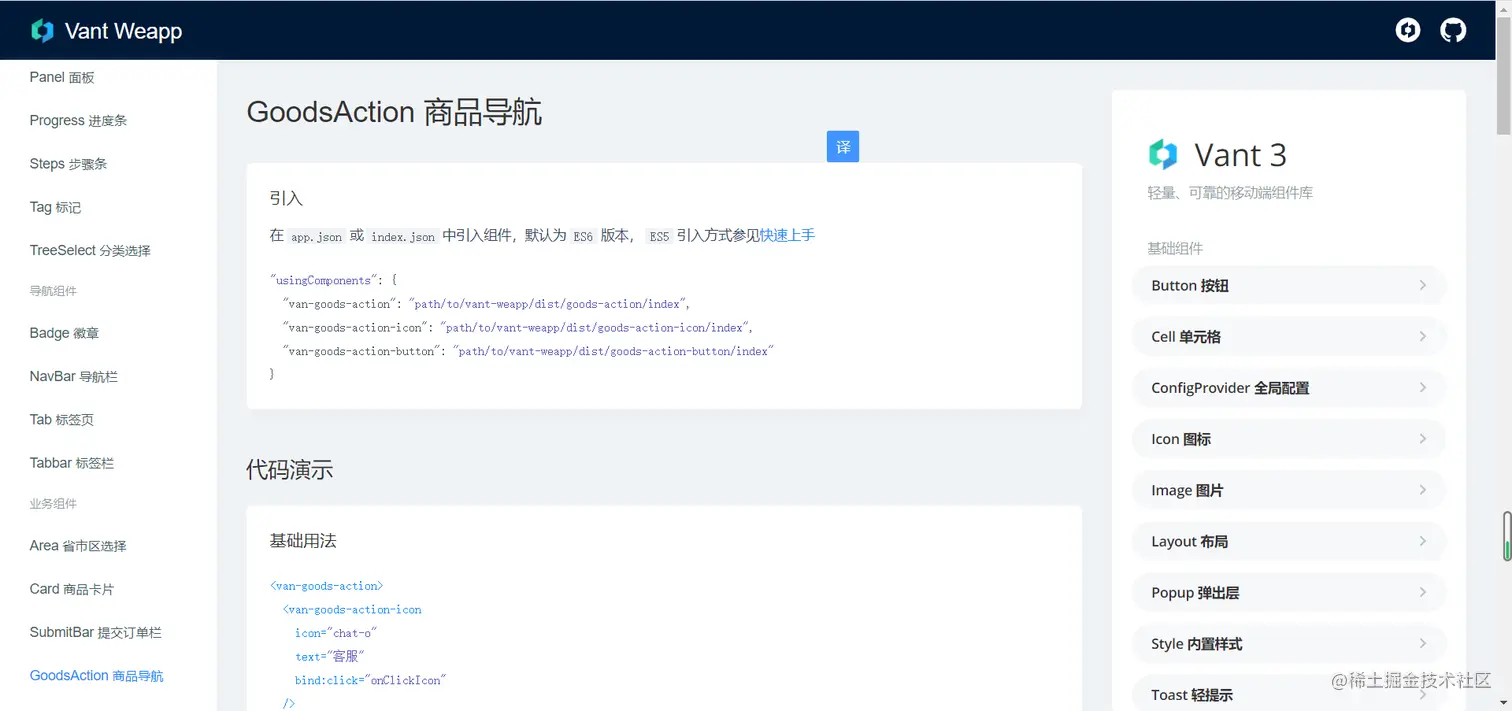Viewport: 1512px width, 711px height.
Task: Click the 代码演示 section heading
Action: coord(289,470)
